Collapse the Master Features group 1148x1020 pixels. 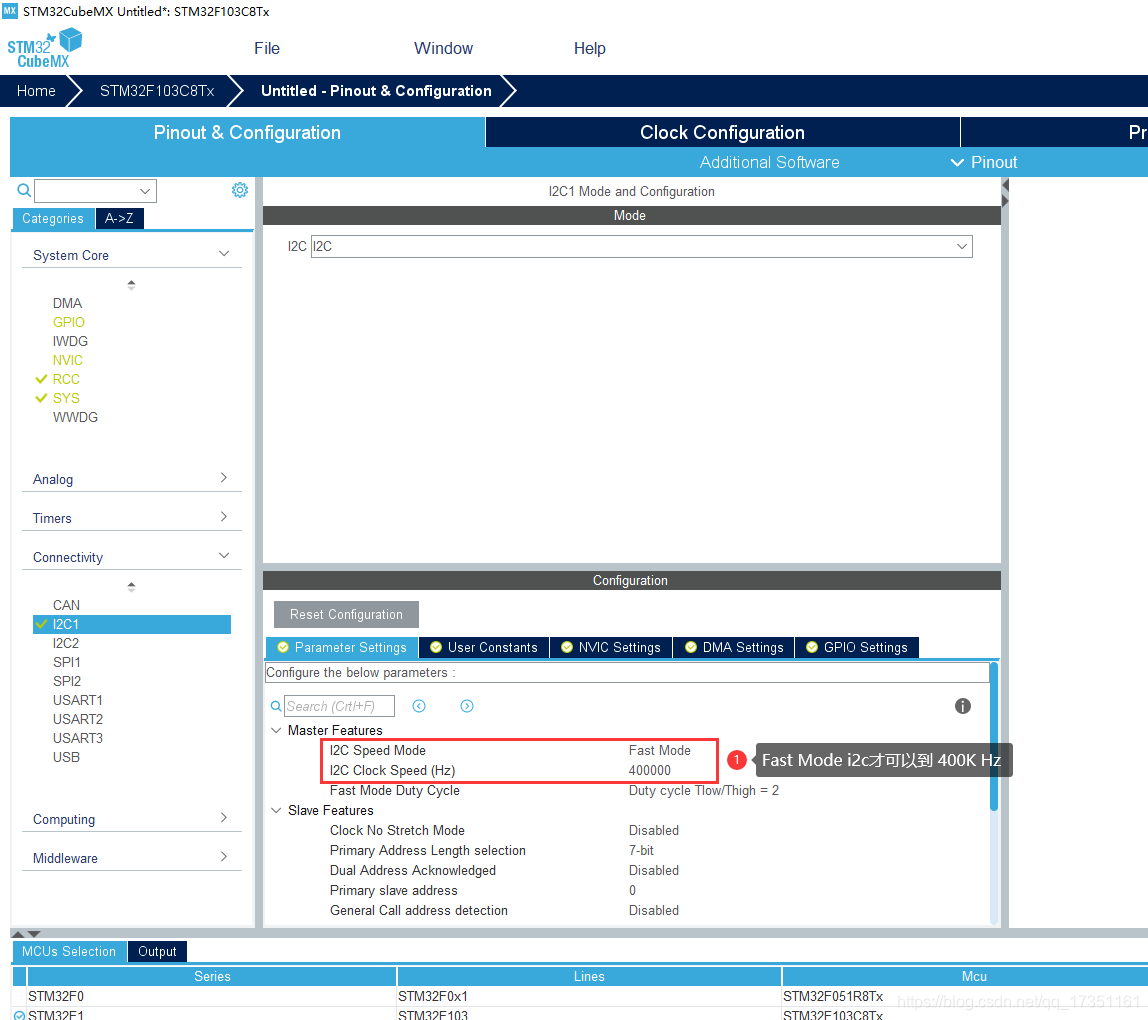point(276,731)
